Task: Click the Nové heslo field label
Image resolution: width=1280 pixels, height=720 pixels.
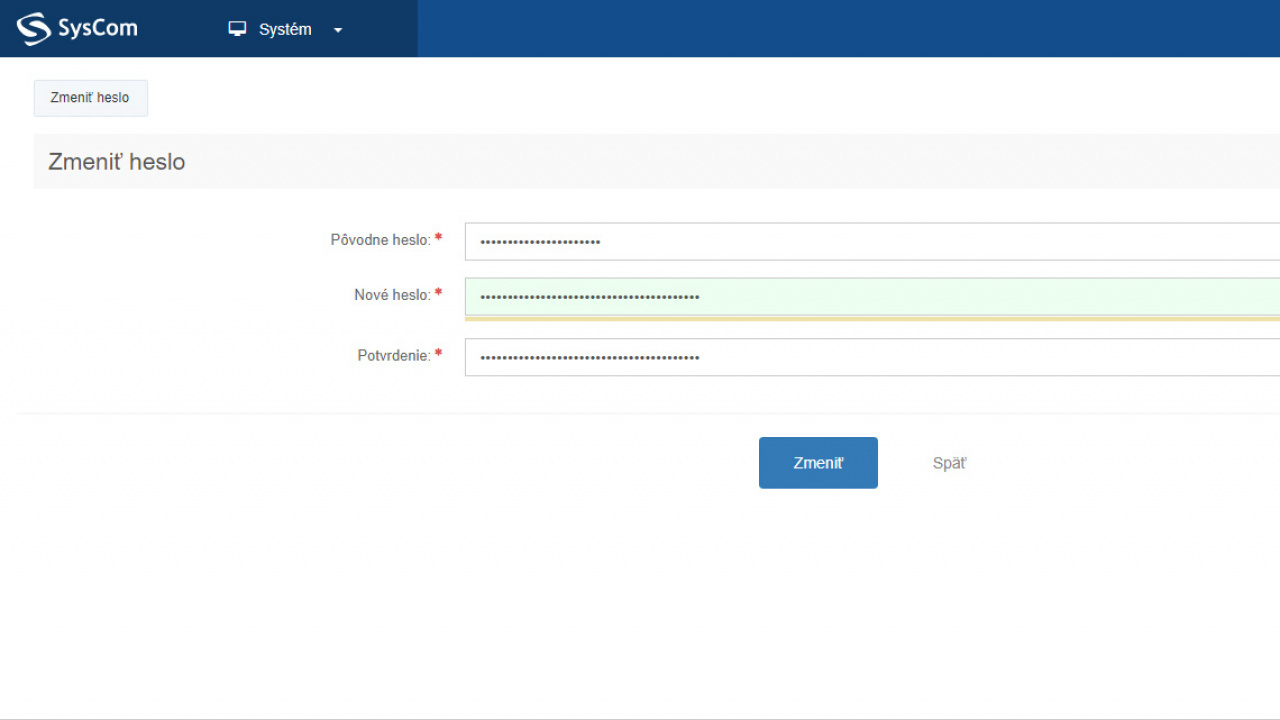Action: point(392,295)
